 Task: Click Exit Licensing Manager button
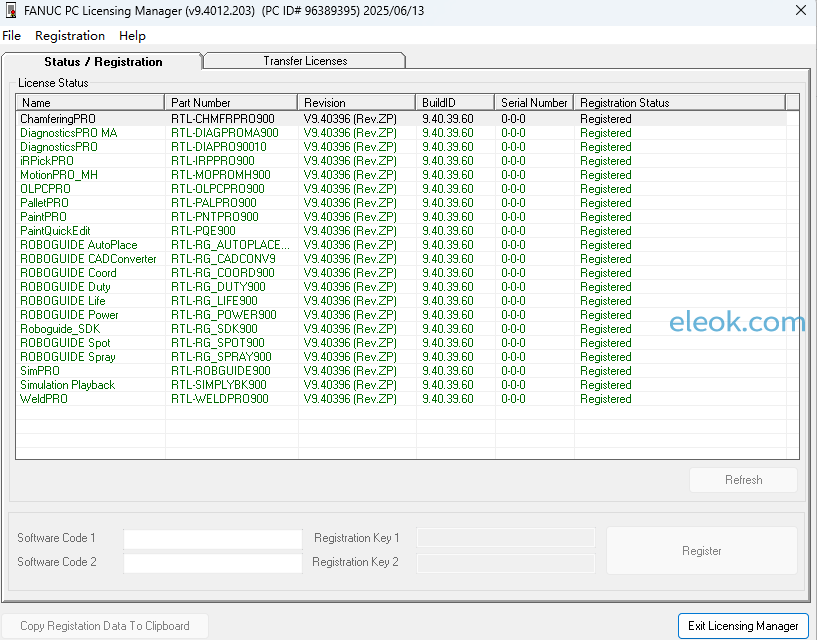pos(743,626)
